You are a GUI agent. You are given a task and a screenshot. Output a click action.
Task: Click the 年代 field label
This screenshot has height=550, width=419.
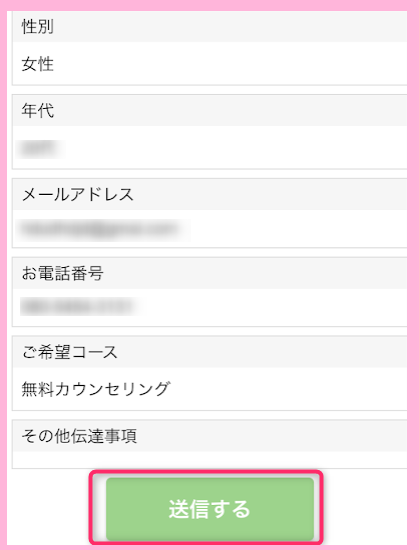click(x=38, y=110)
